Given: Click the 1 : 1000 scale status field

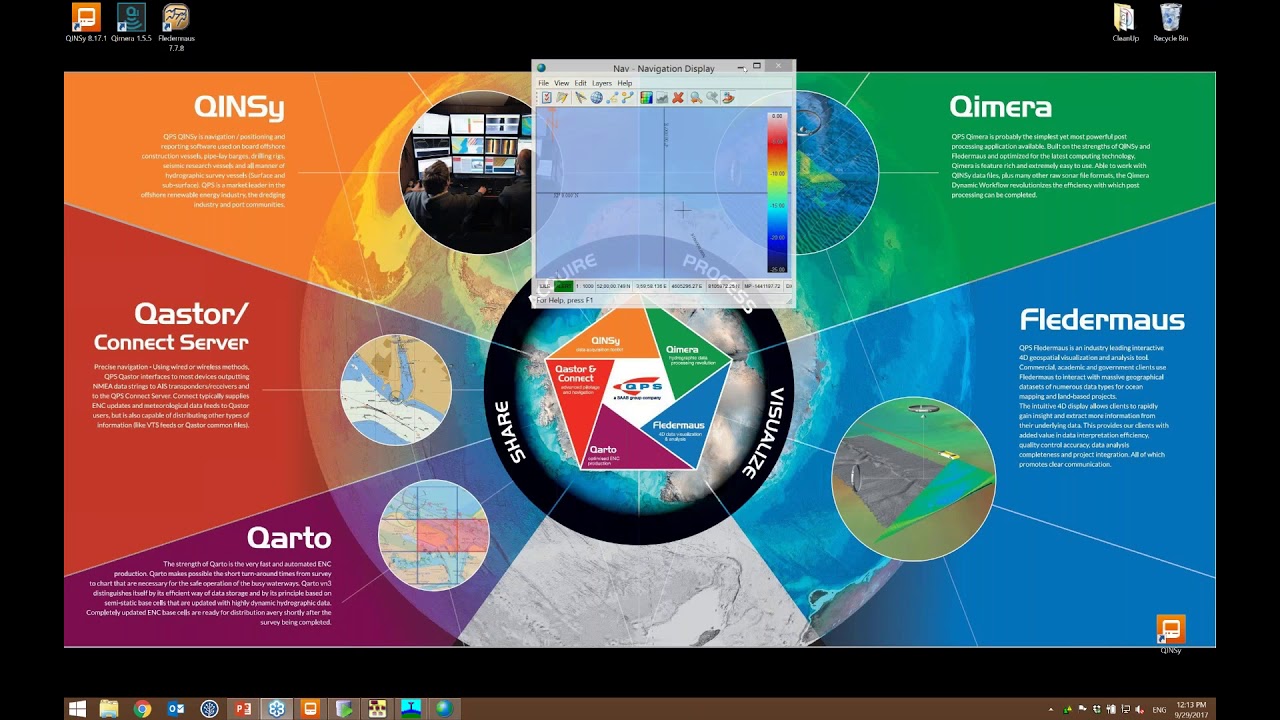Looking at the screenshot, I should click(584, 286).
